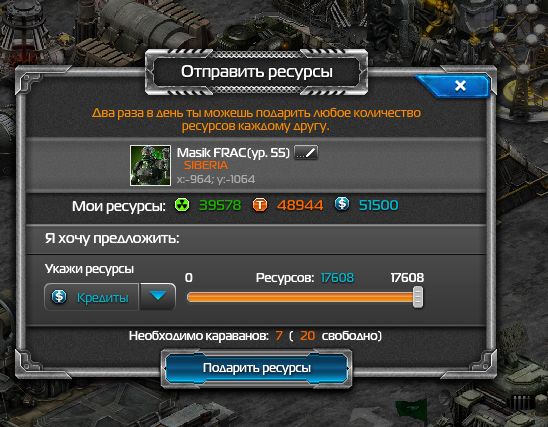Click the uranium amount 39578
The width and height of the screenshot is (548, 427).
point(220,205)
